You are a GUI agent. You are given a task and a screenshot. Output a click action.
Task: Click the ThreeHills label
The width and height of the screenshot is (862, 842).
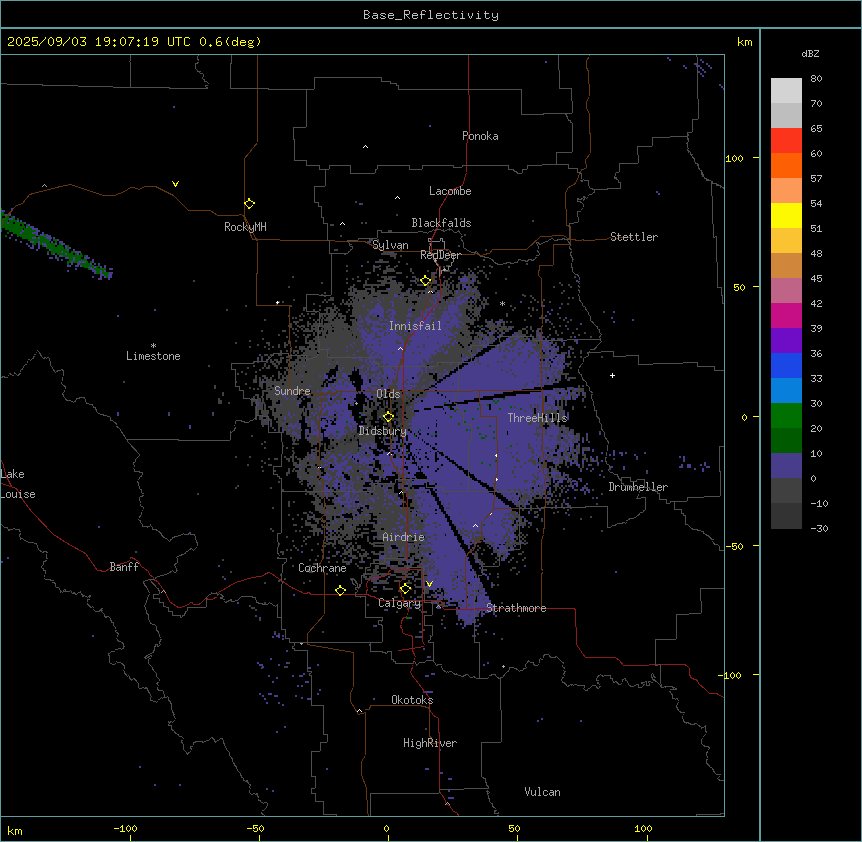pos(537,418)
